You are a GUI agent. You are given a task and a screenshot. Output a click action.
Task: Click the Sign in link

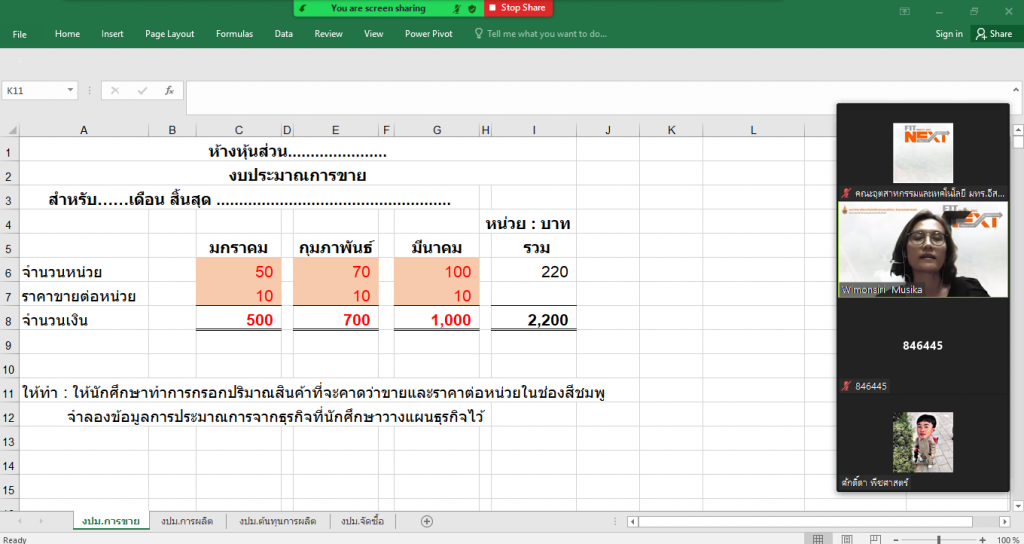(x=949, y=34)
